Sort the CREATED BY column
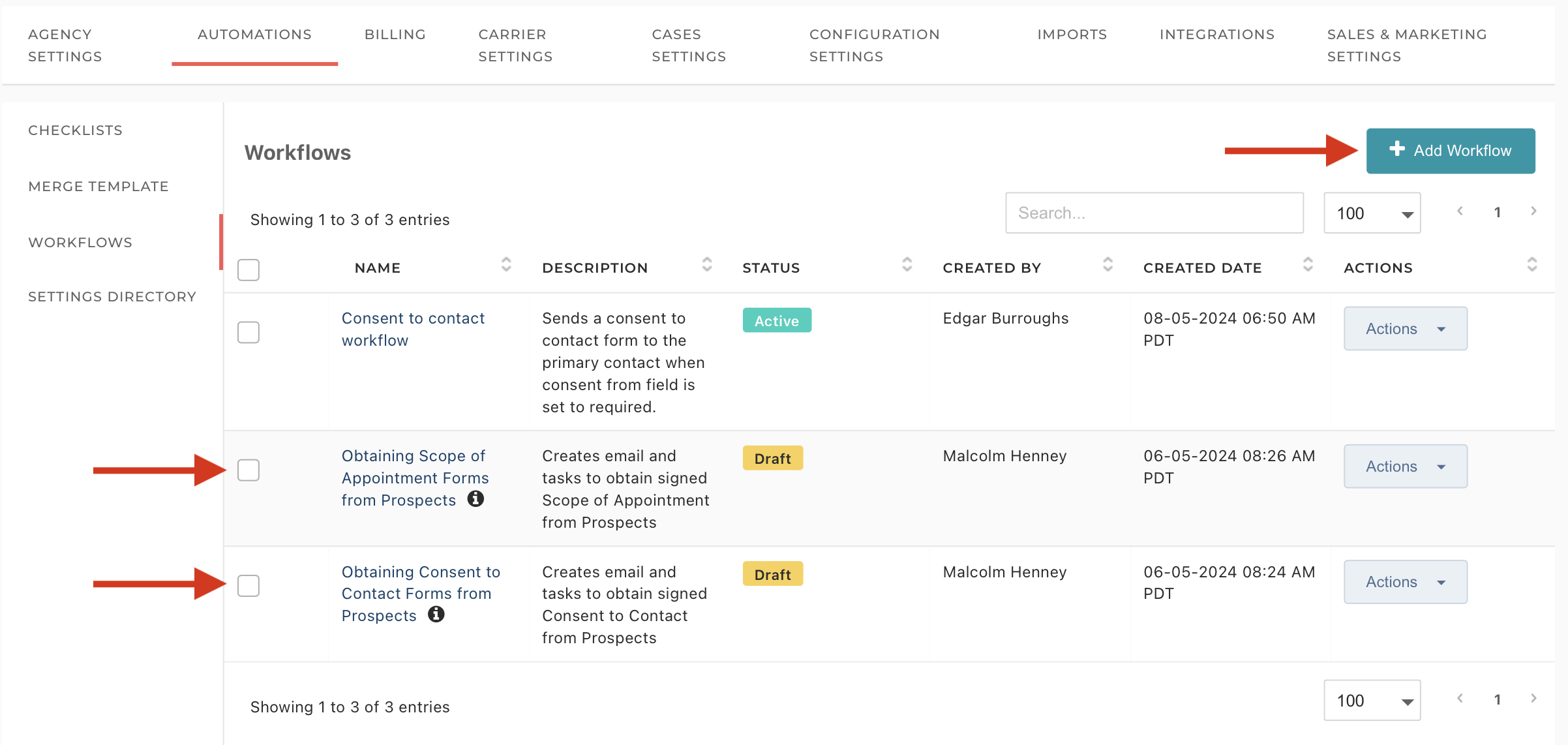This screenshot has height=745, width=1568. click(1107, 266)
